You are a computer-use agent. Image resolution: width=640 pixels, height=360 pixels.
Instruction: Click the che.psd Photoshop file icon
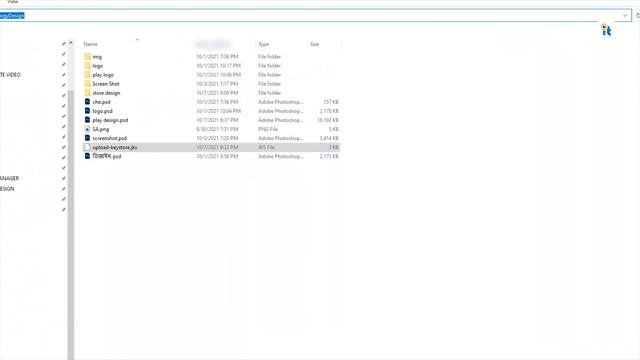click(87, 102)
